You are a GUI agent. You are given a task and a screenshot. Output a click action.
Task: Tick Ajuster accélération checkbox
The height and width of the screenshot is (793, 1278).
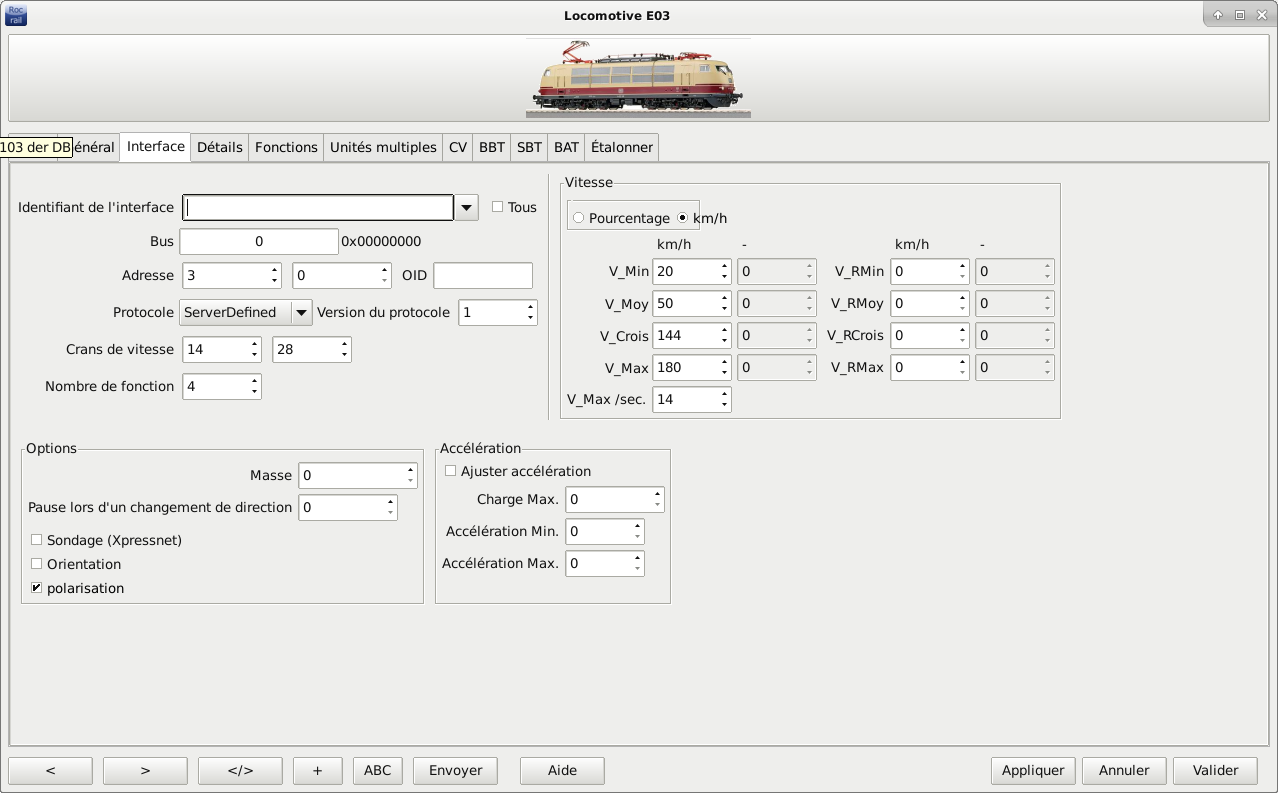[x=451, y=471]
